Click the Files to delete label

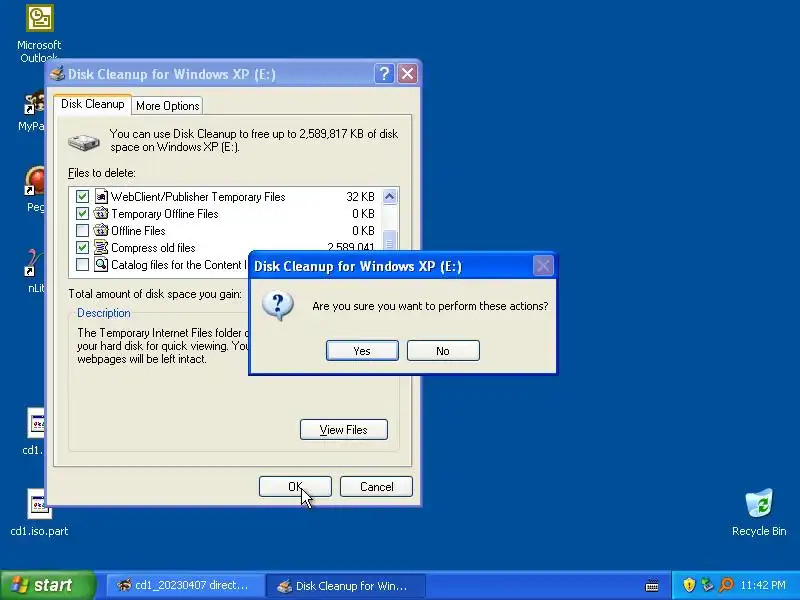click(x=102, y=173)
